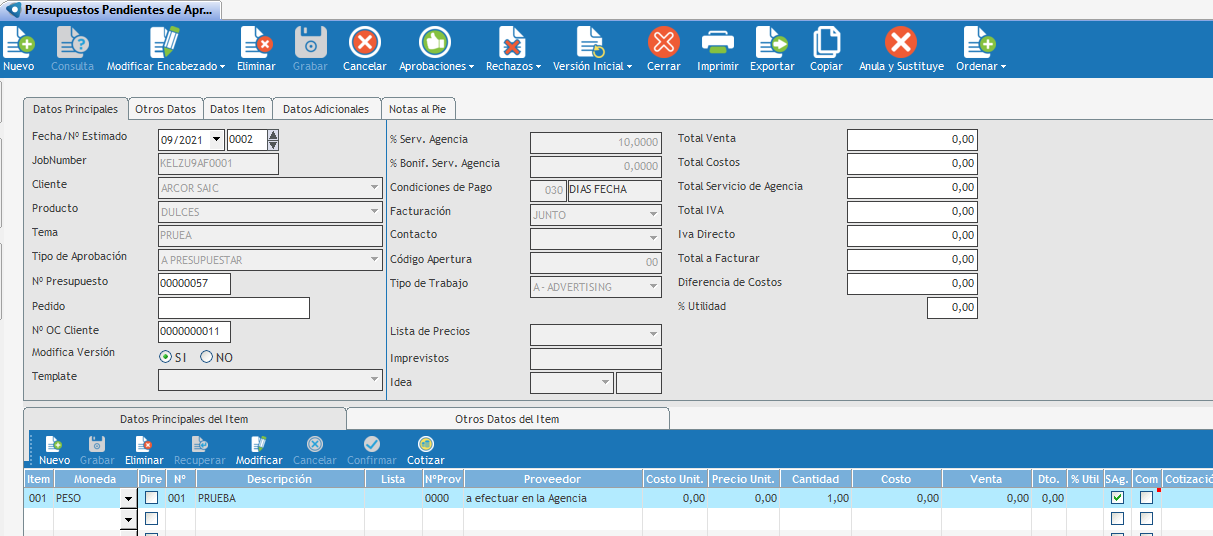Open the Ordenar toolbar icon
The height and width of the screenshot is (536, 1213).
pos(979,42)
